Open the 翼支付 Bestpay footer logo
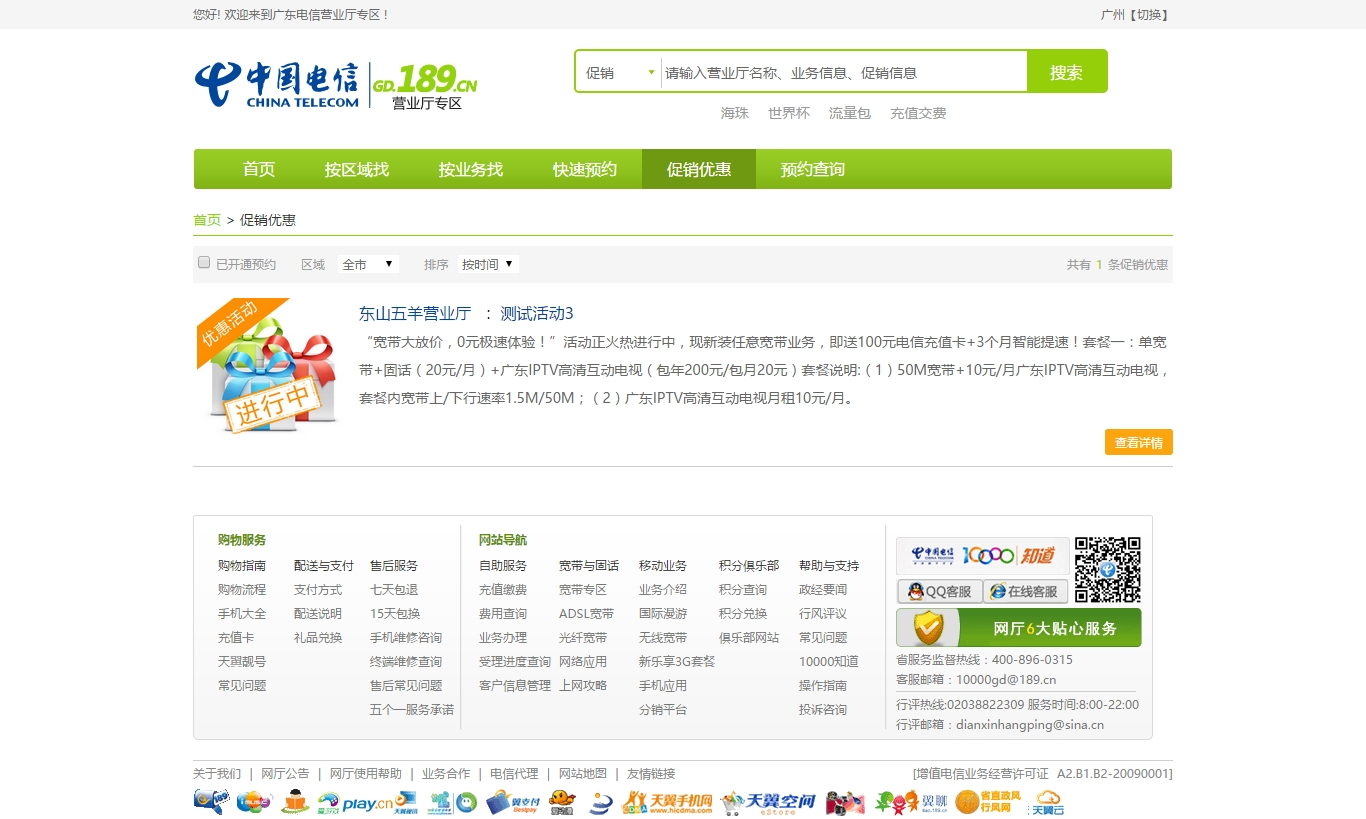The width and height of the screenshot is (1366, 819). tap(512, 803)
